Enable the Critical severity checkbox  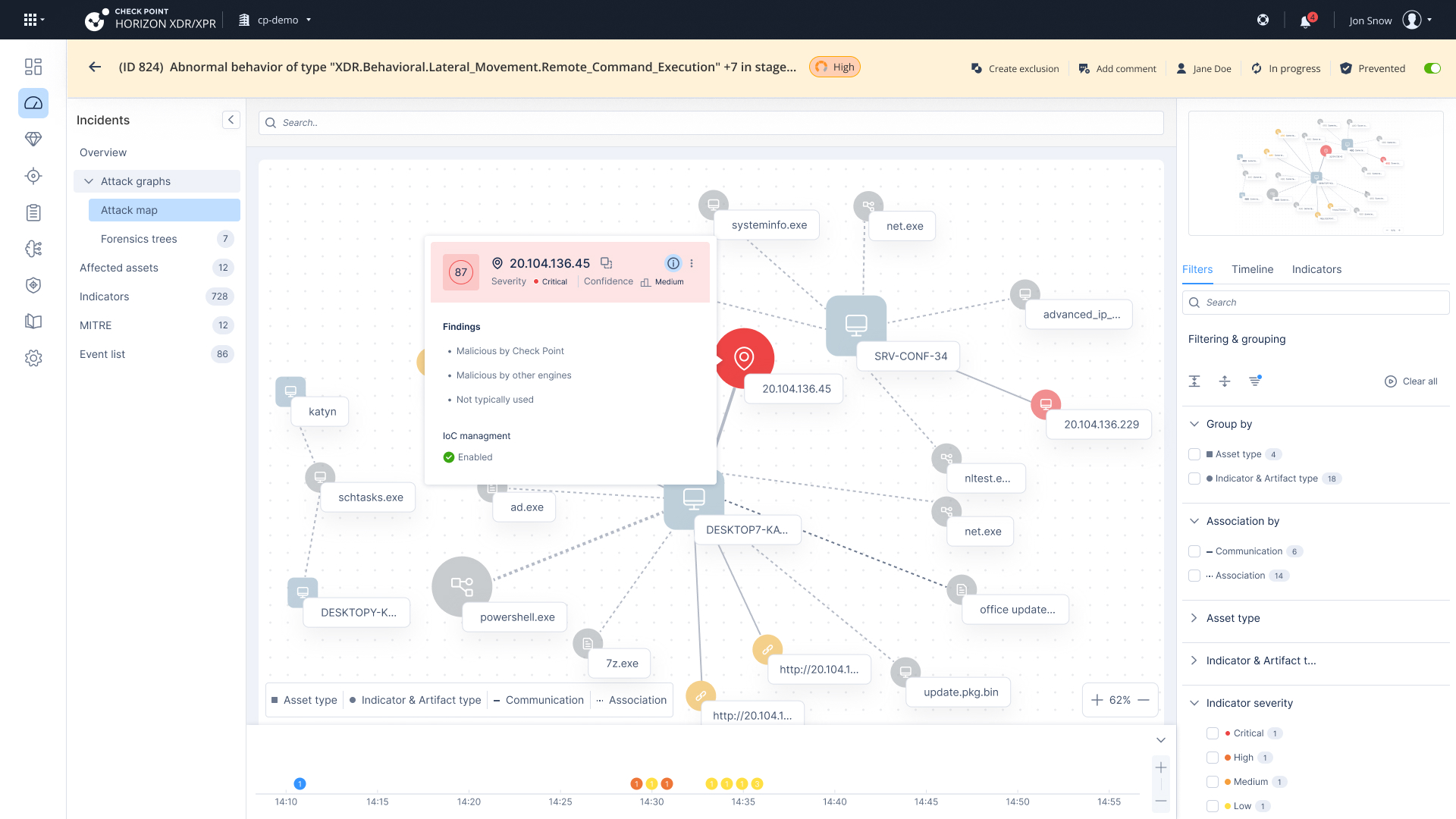[1213, 733]
